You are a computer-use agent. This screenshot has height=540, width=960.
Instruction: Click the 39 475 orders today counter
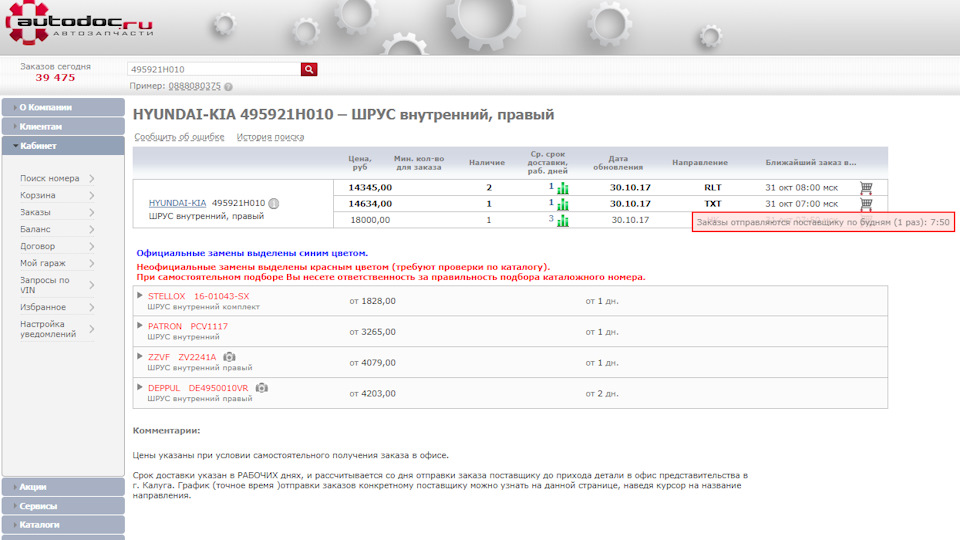click(55, 78)
